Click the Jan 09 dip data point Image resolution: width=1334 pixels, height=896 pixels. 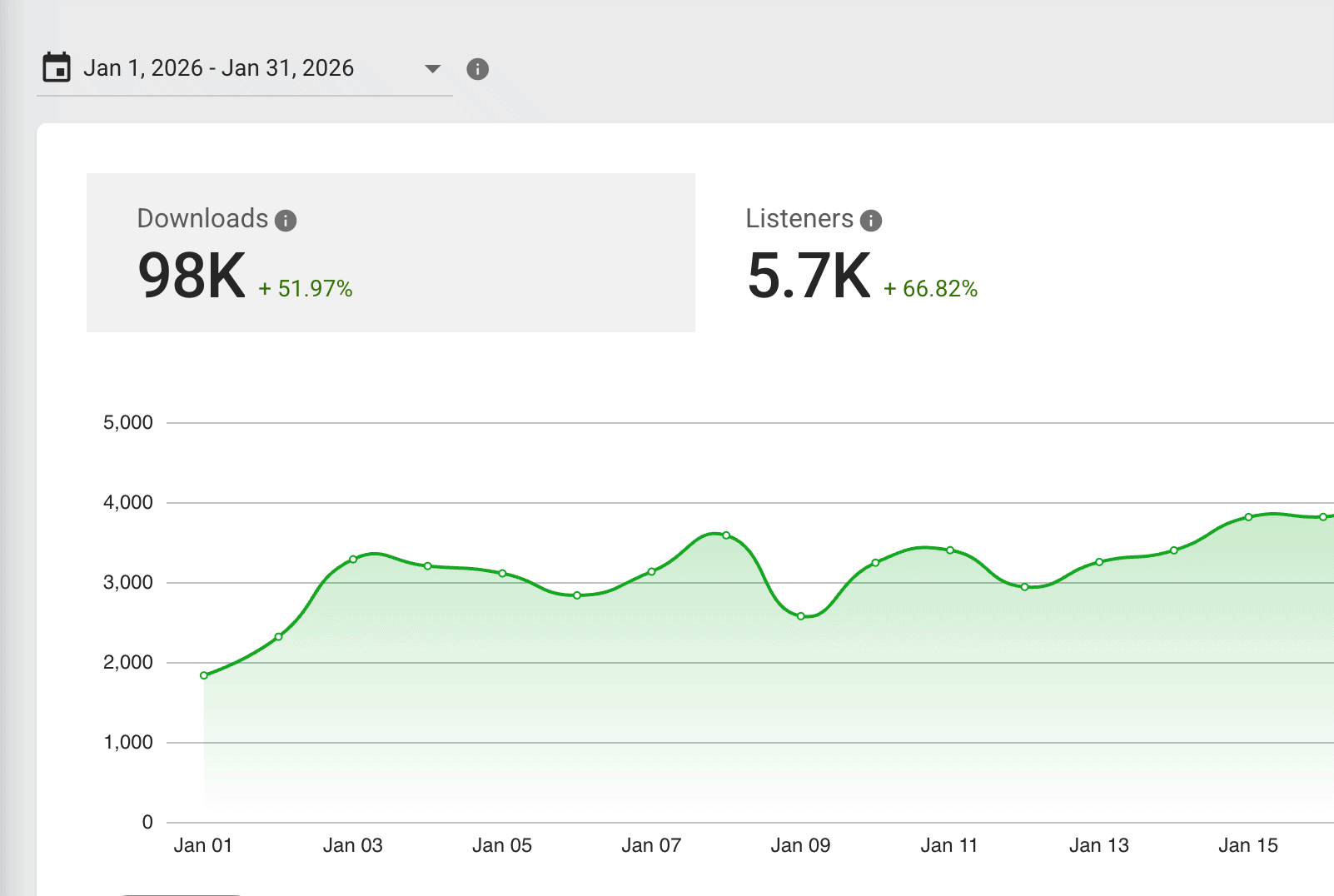tap(801, 616)
